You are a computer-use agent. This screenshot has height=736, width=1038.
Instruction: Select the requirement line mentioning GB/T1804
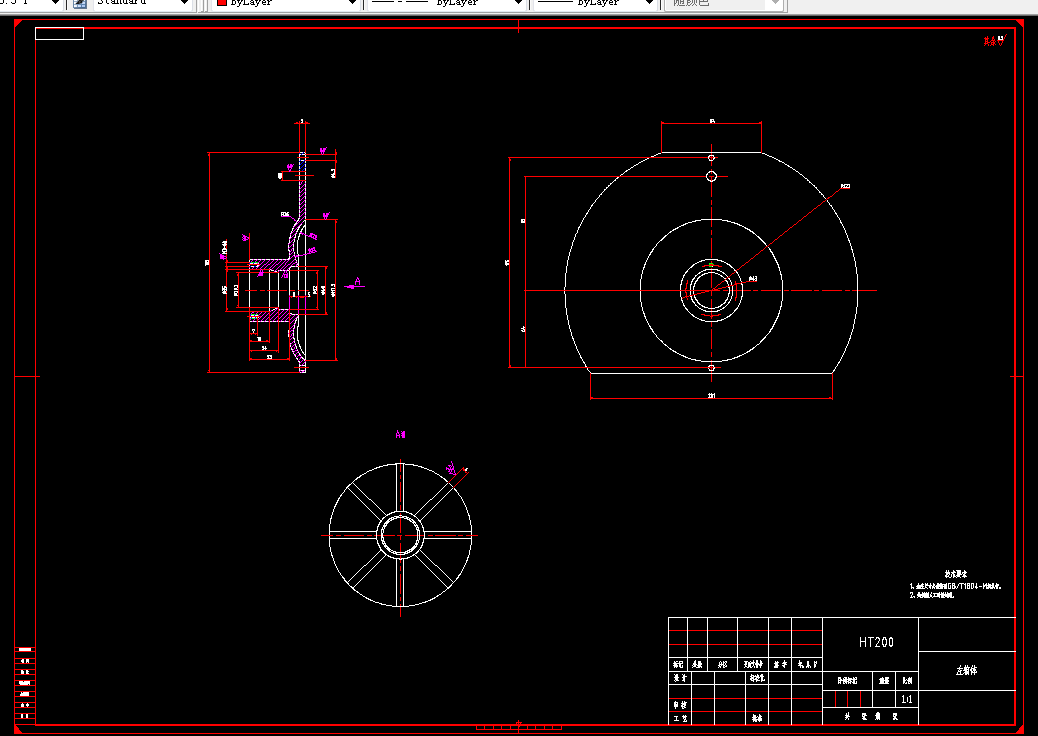coord(955,586)
